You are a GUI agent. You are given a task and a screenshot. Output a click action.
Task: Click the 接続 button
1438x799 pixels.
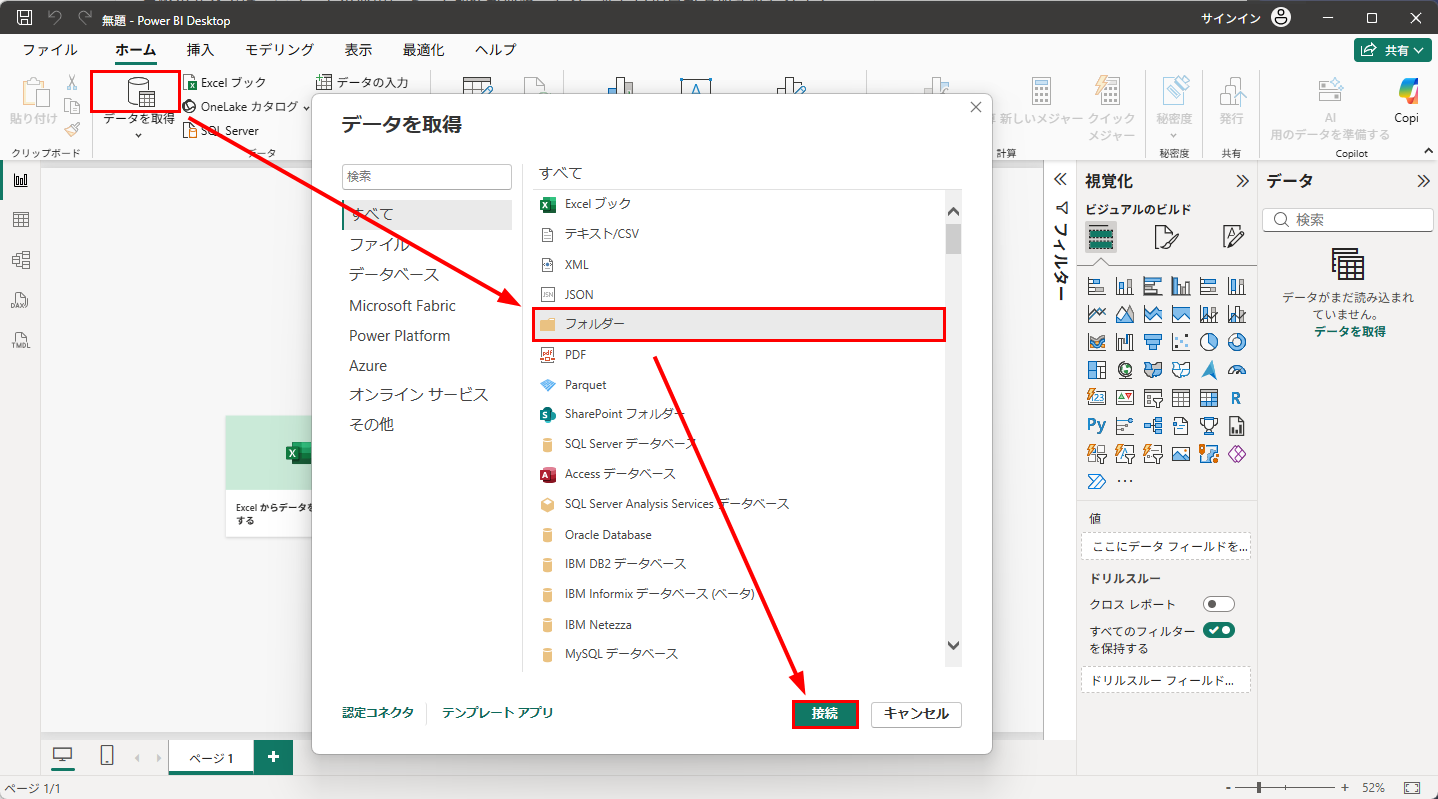tap(825, 714)
